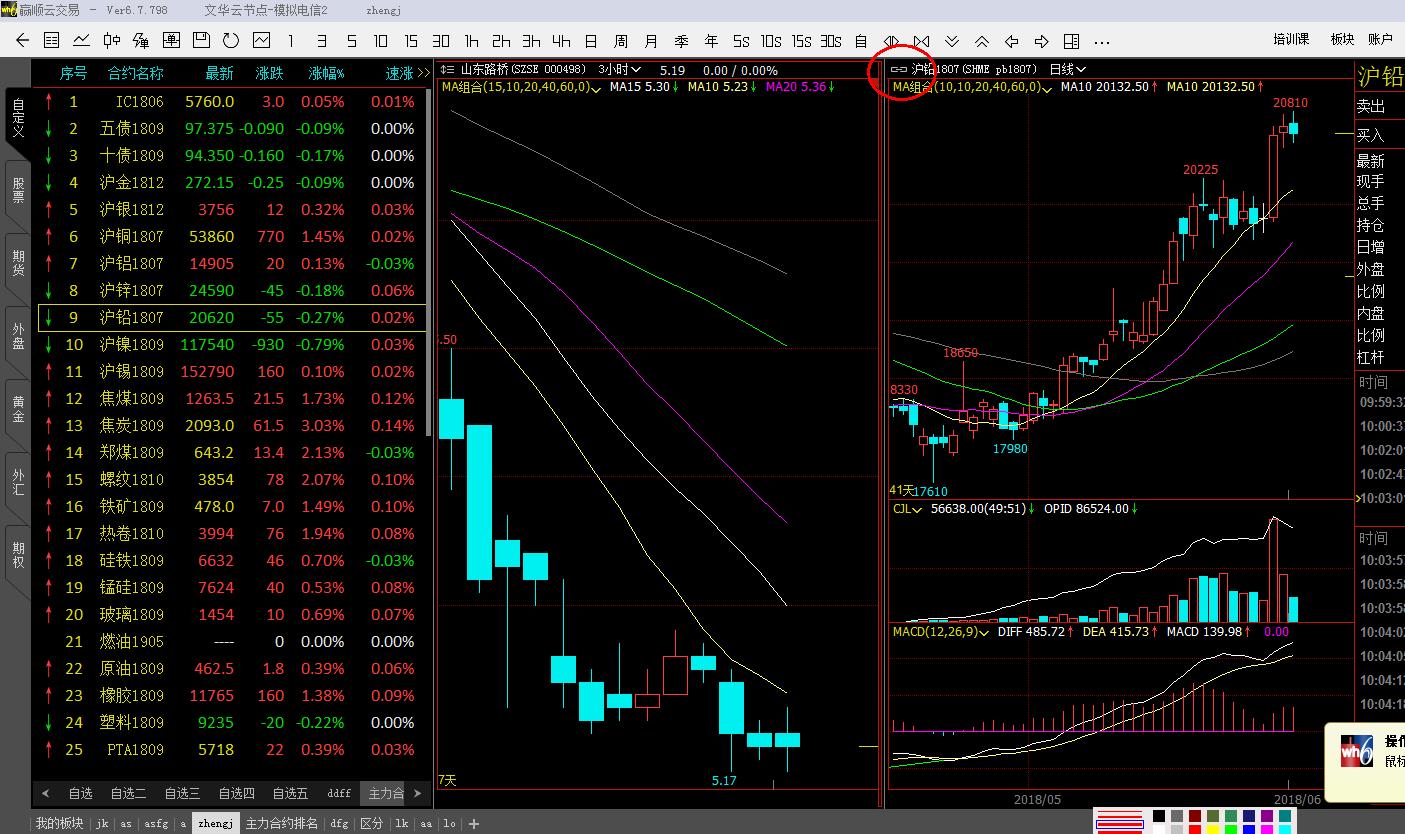Select the candlestick chart toolbar icon
The width and height of the screenshot is (1405, 834).
click(111, 41)
